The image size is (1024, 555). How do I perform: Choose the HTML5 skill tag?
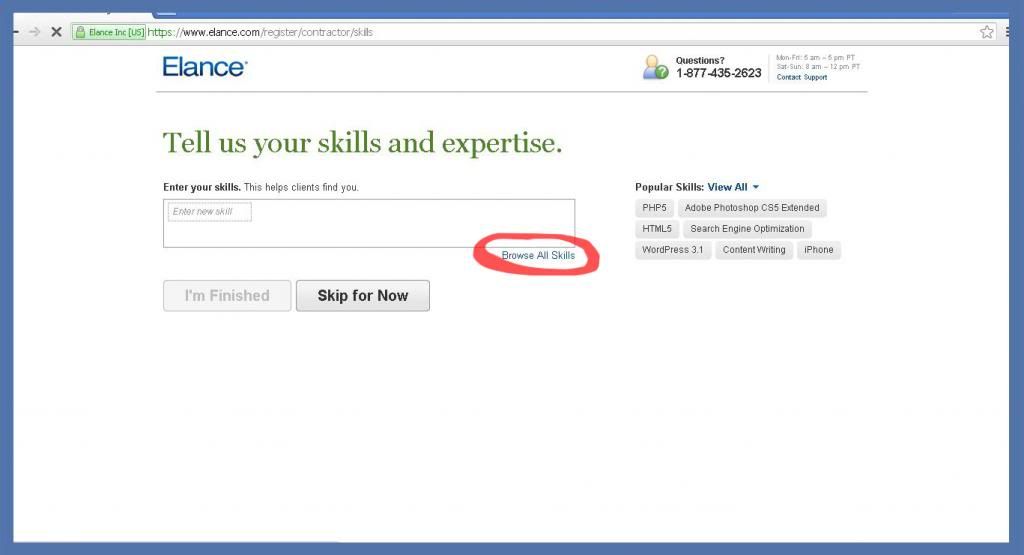coord(656,229)
